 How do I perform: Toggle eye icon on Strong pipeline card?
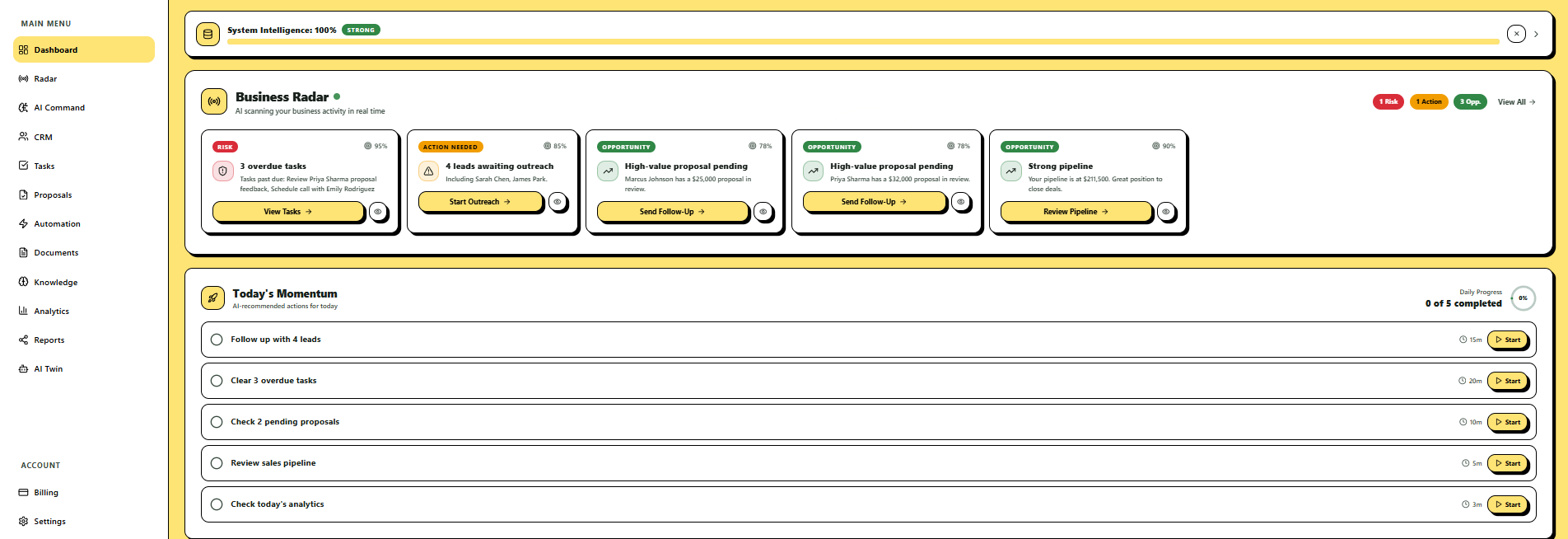point(1166,212)
